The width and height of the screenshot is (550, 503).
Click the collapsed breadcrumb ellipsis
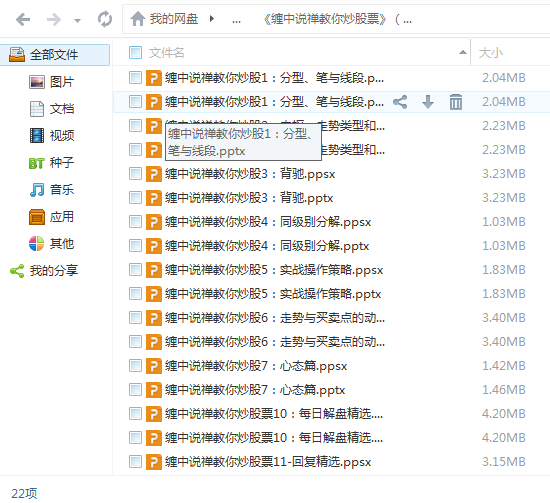point(236,20)
